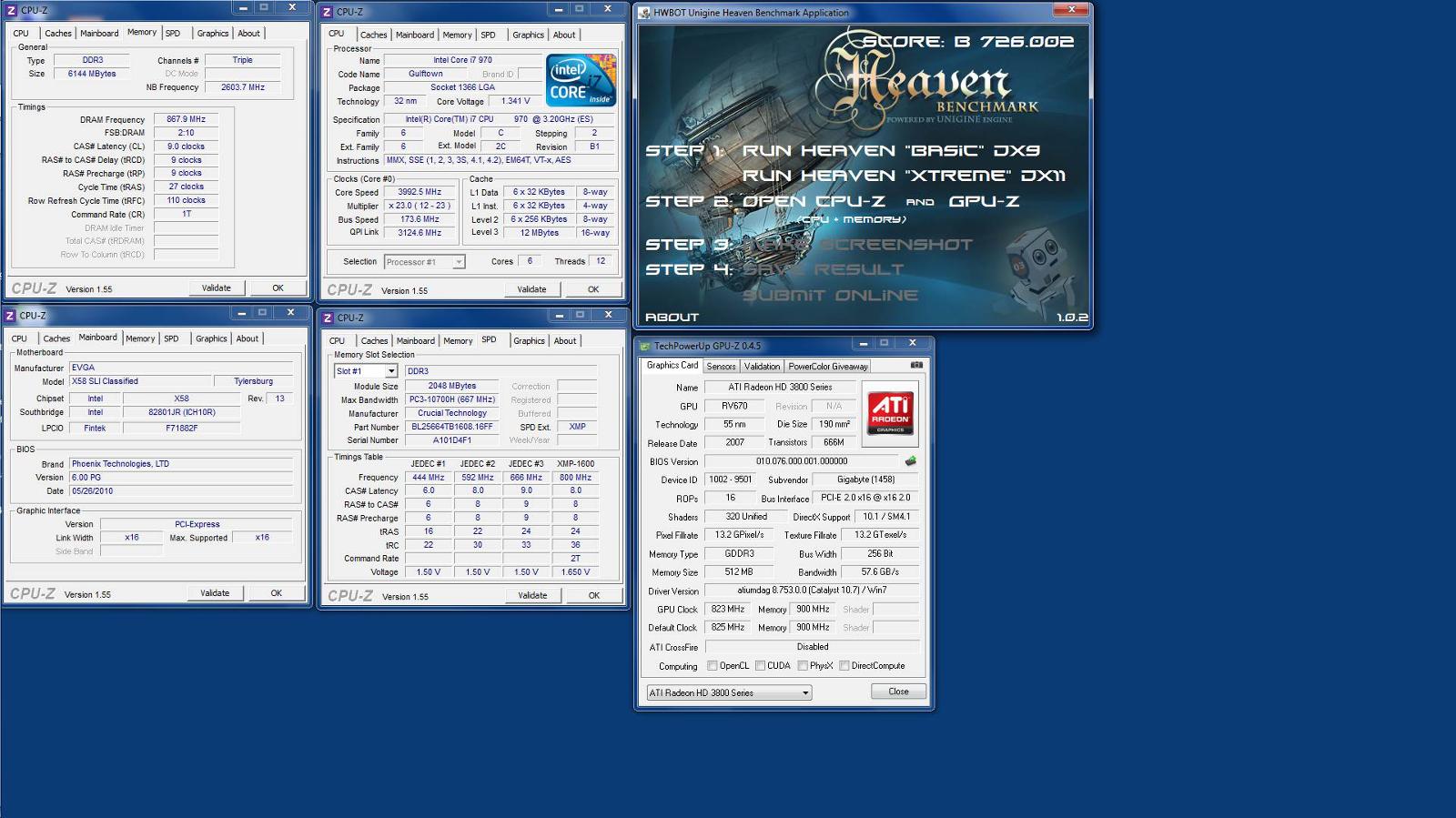Click the Driver Version field in GPU-Z
The height and width of the screenshot is (818, 1456).
[812, 591]
